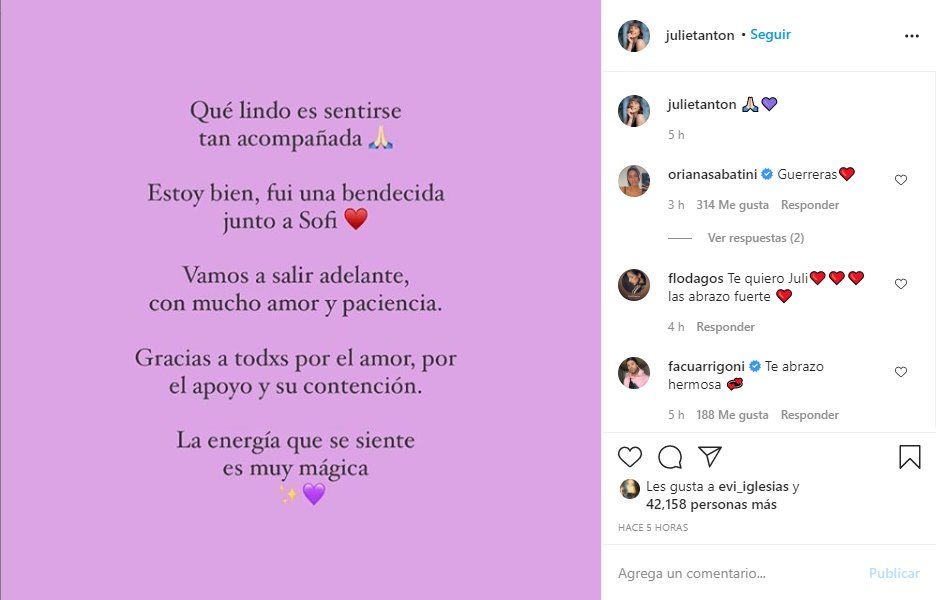This screenshot has height=600, width=936.
Task: Share post using paper plane icon
Action: [710, 456]
